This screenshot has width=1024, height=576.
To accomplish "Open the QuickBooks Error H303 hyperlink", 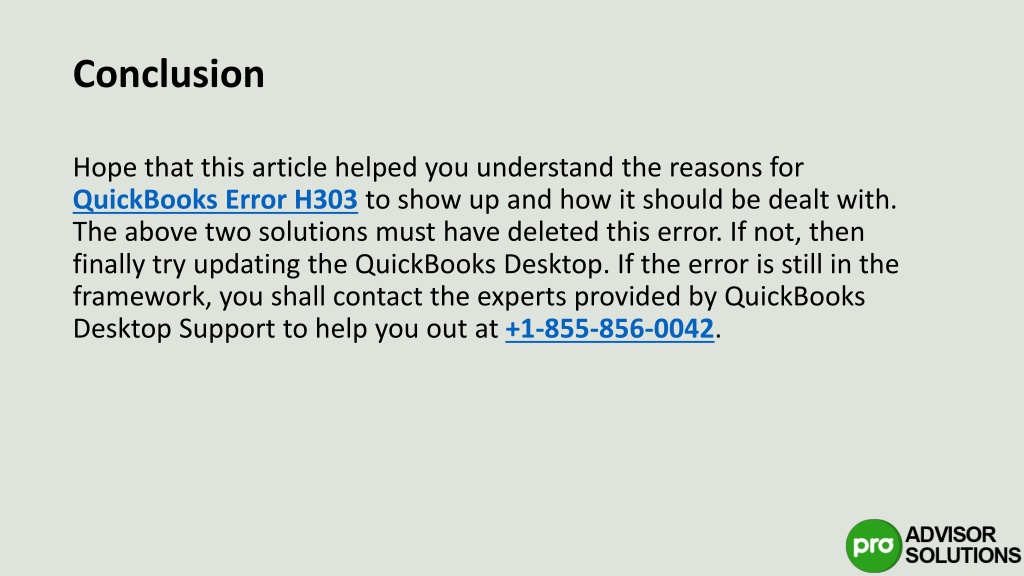I will (215, 200).
